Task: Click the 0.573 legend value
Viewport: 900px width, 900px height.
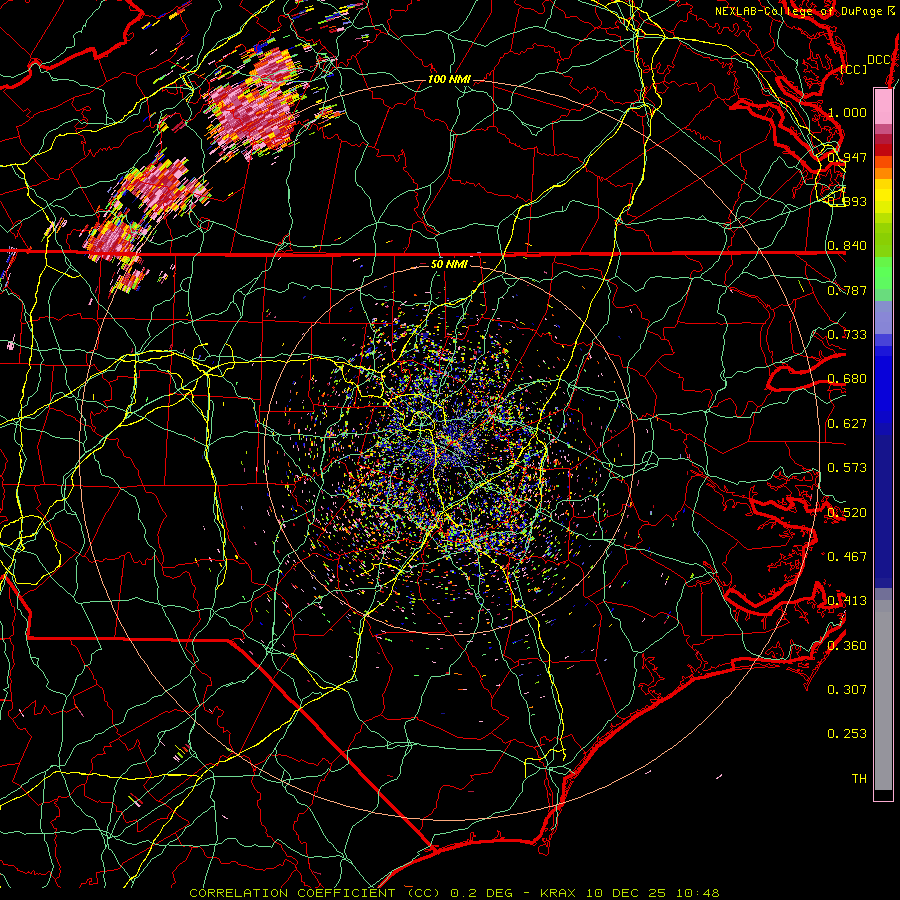Action: (x=847, y=468)
